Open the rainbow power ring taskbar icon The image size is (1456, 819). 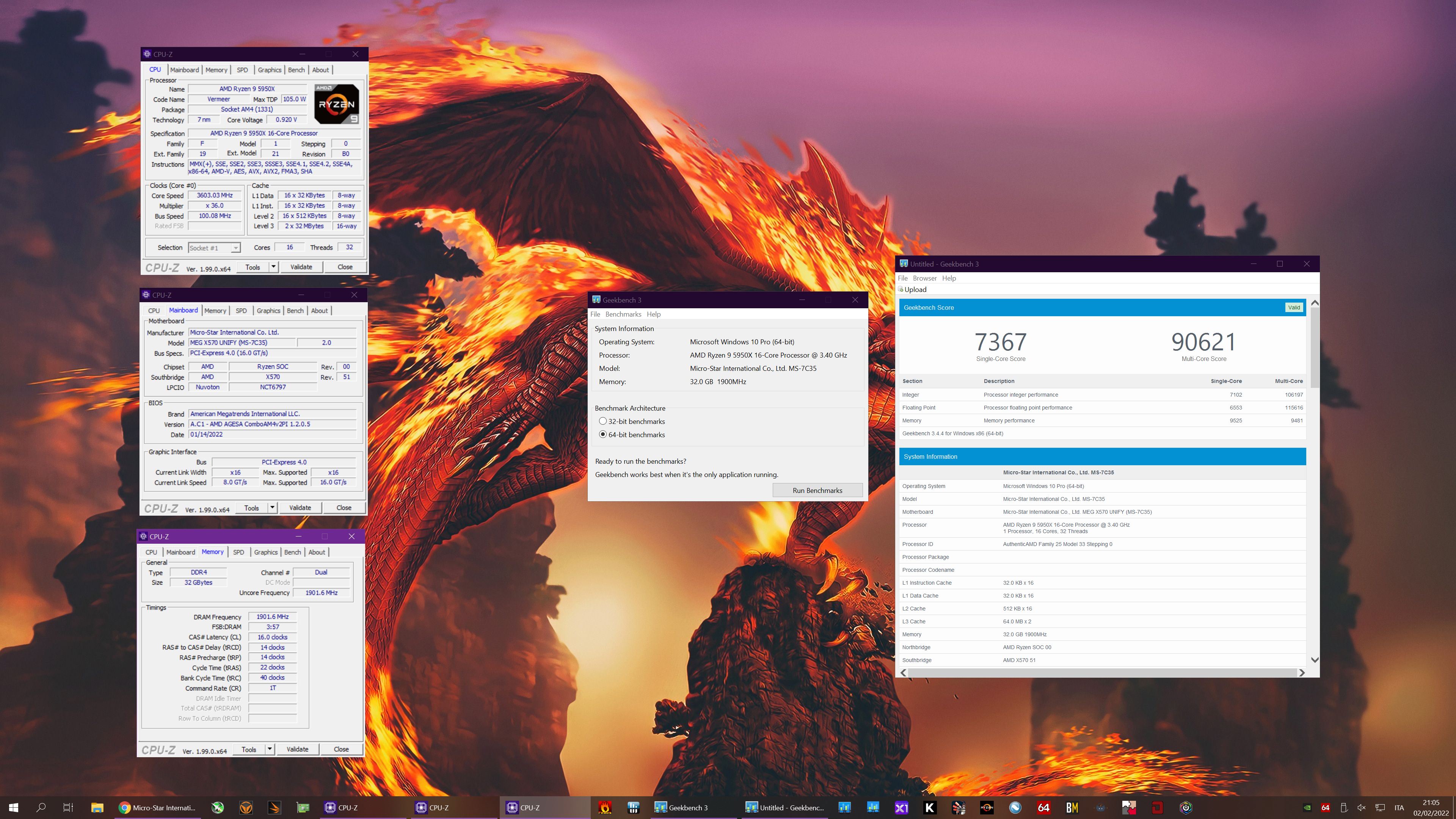point(1186,808)
